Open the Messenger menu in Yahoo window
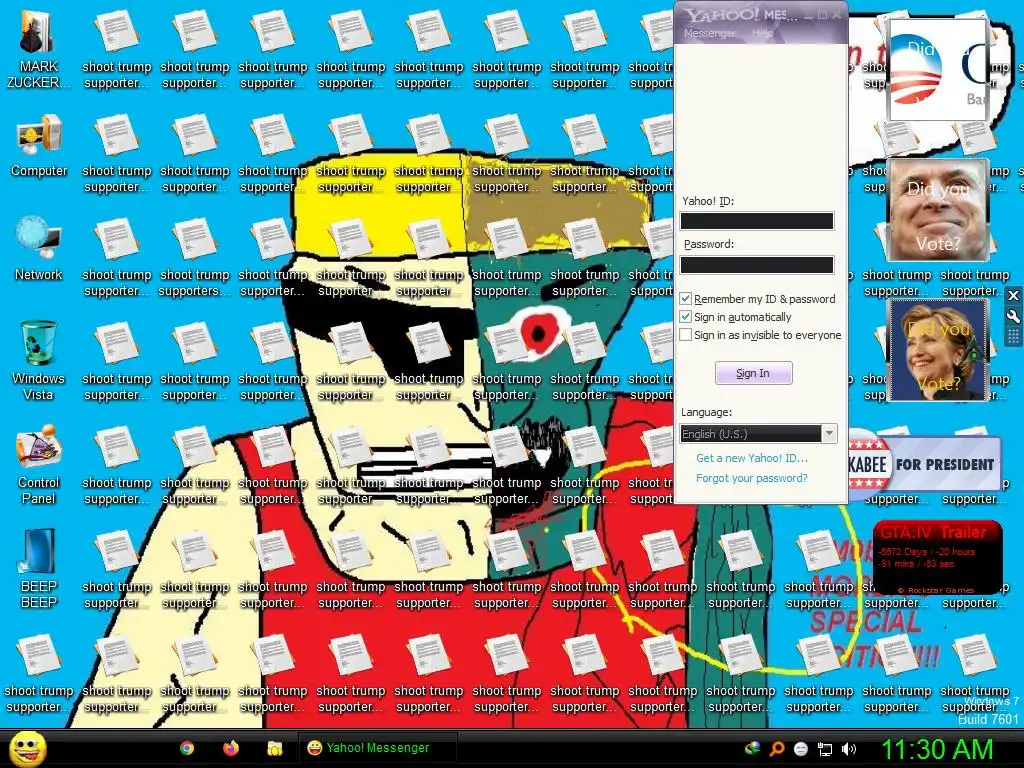The height and width of the screenshot is (768, 1024). 709,33
